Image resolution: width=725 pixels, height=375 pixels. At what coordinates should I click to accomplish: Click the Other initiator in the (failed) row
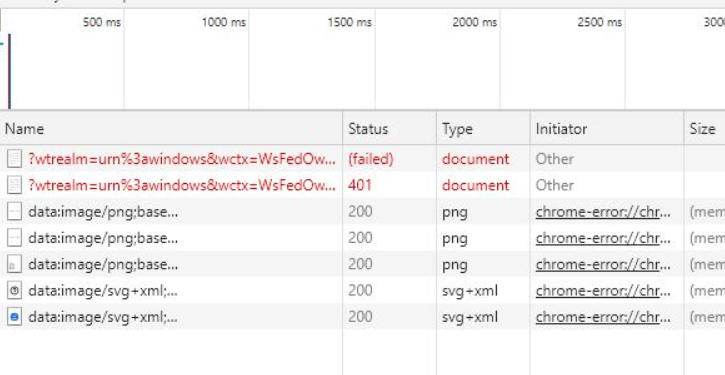555,159
